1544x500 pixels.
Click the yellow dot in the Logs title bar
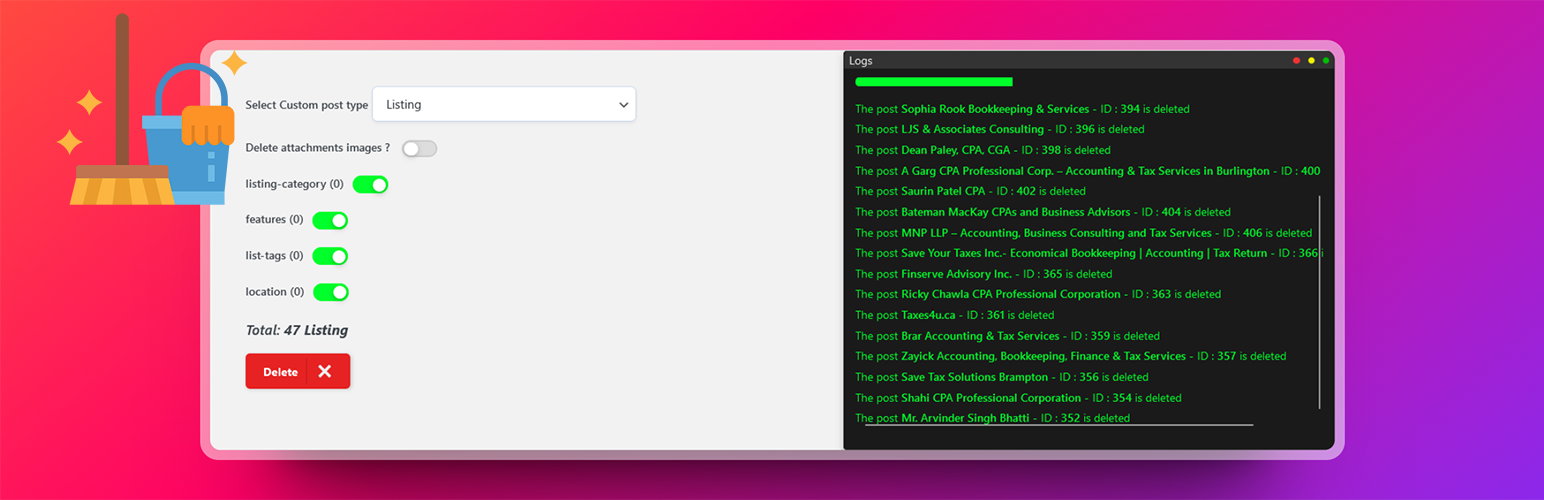pos(1312,61)
